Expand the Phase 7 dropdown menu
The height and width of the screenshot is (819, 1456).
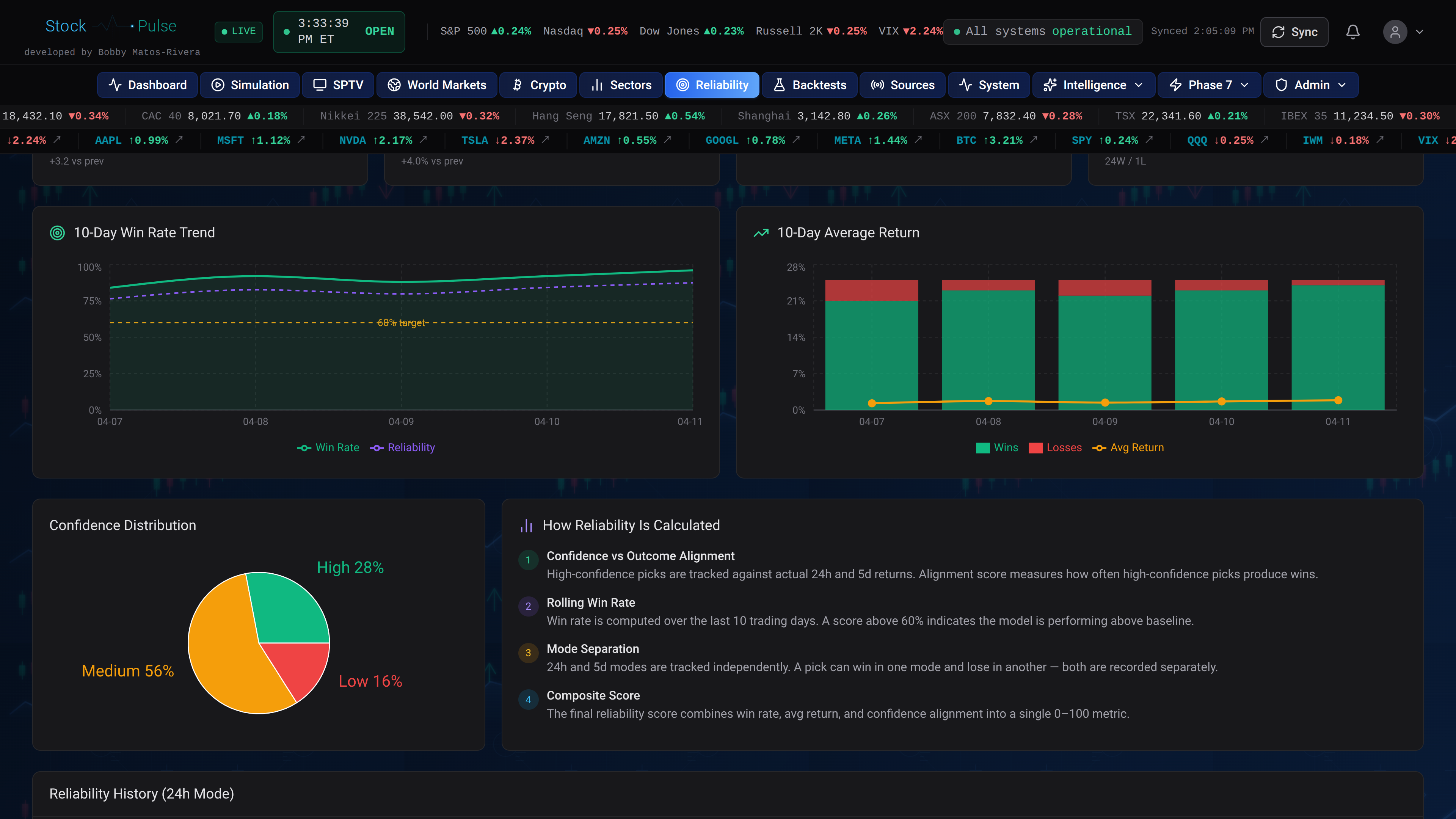[x=1210, y=85]
